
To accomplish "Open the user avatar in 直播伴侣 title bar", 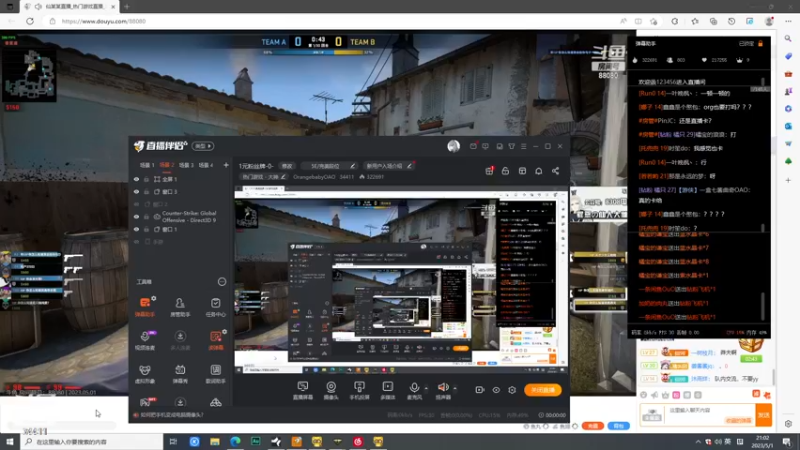I will click(454, 146).
